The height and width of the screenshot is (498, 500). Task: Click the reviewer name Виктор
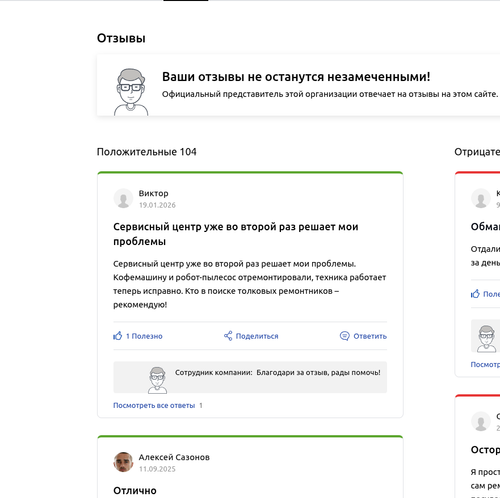[x=153, y=193]
